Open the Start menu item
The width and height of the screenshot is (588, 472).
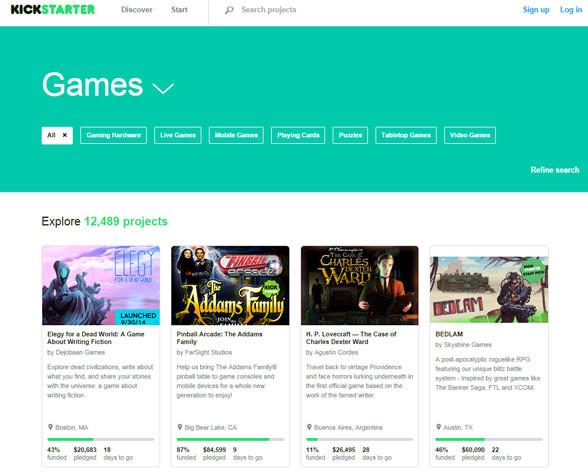pos(179,10)
